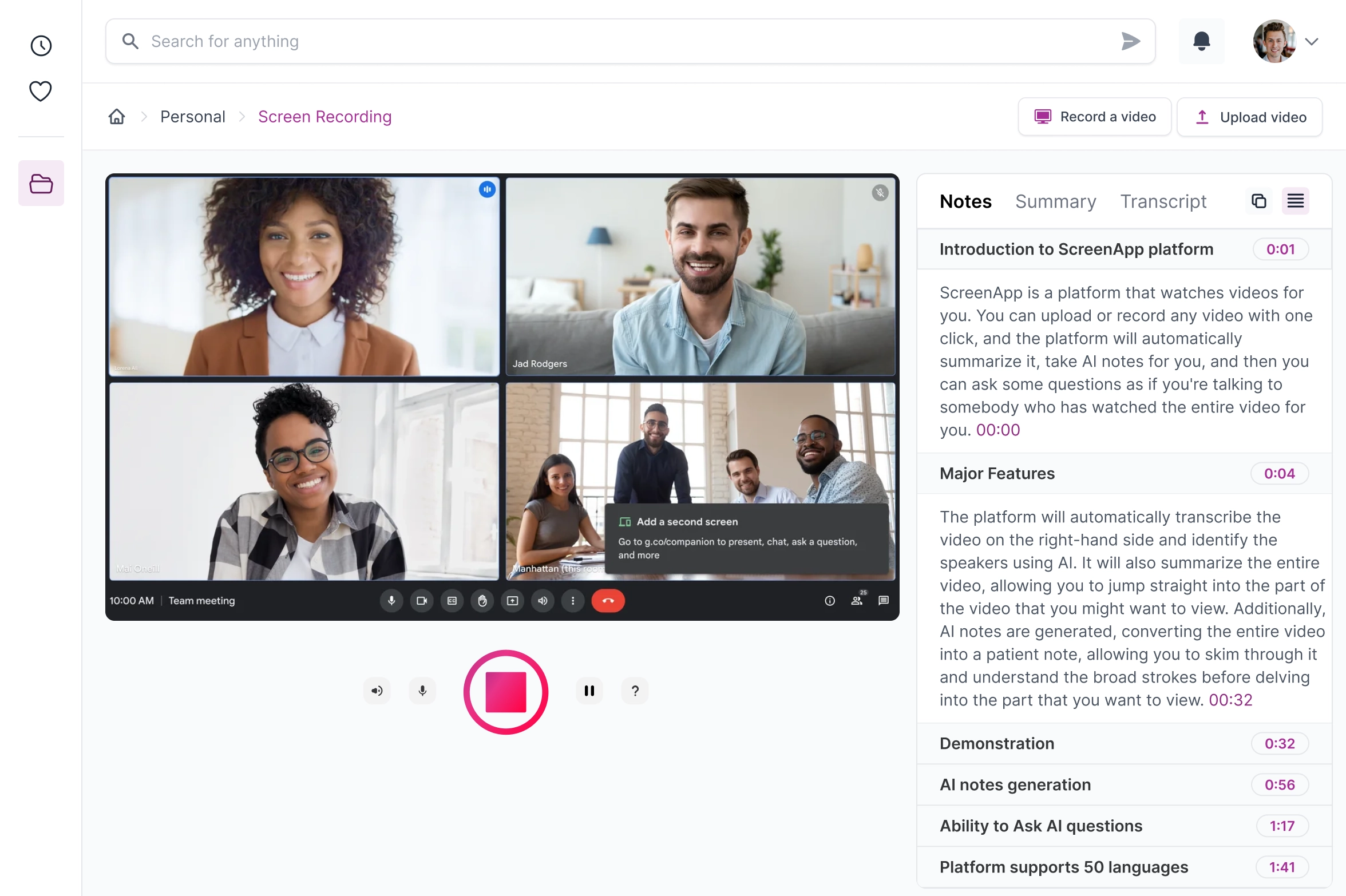Copy notes using the copy icon
This screenshot has height=896, width=1346.
[x=1258, y=201]
